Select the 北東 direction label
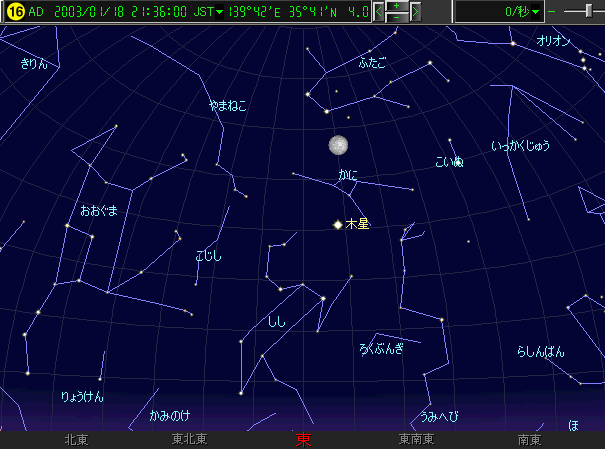 (77, 439)
